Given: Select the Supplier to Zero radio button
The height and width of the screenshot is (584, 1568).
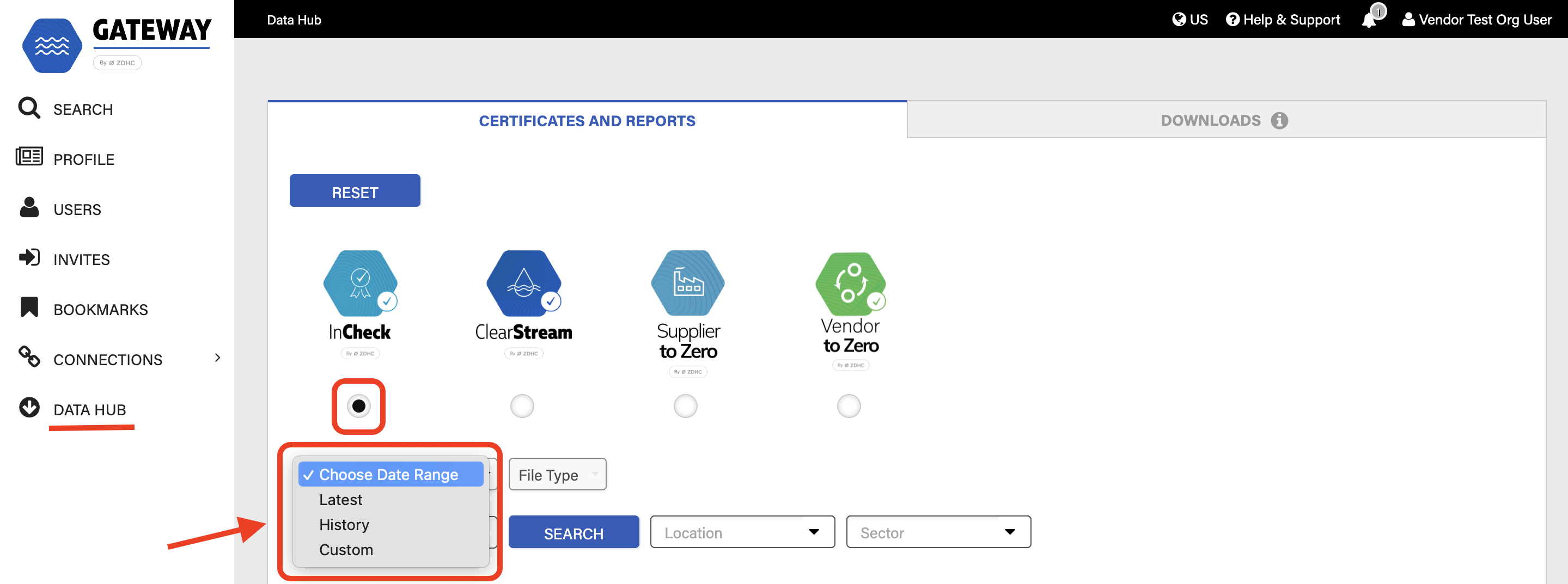Looking at the screenshot, I should click(x=685, y=406).
